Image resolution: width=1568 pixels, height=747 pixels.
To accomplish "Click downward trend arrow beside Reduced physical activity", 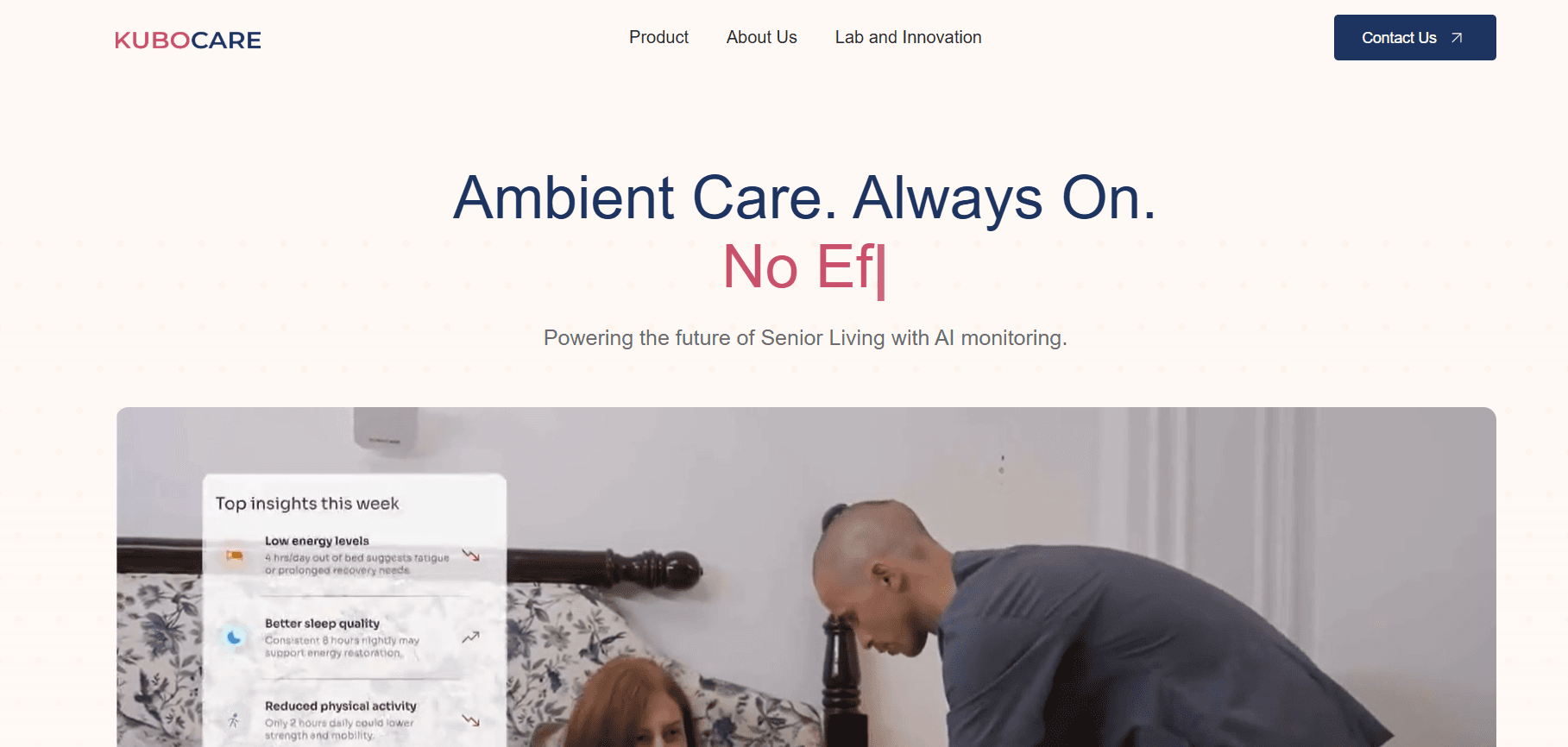I will (x=470, y=720).
